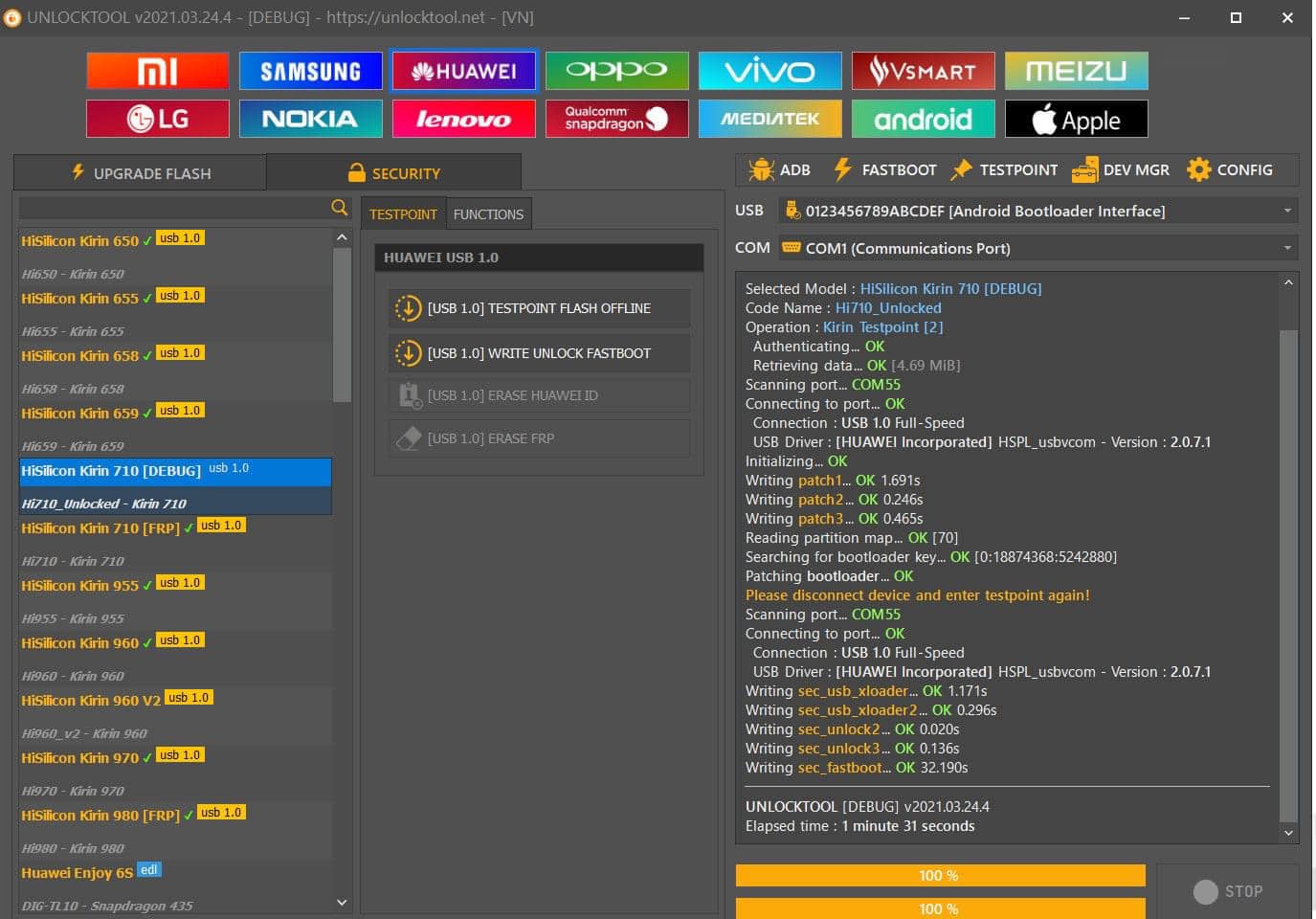
Task: Click the upper 100 % progress bar
Action: click(940, 876)
